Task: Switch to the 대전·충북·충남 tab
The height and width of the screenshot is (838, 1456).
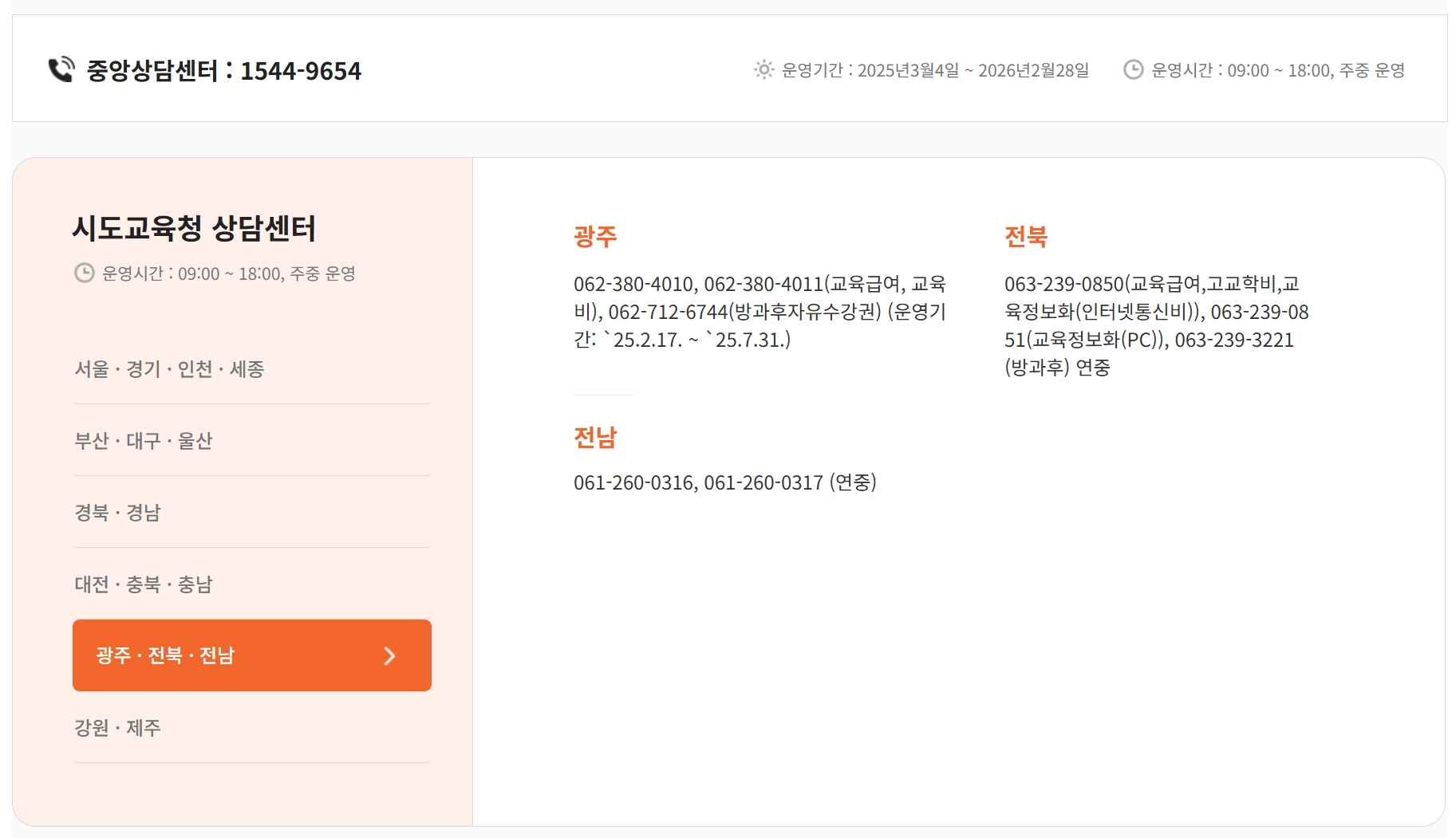Action: click(252, 584)
